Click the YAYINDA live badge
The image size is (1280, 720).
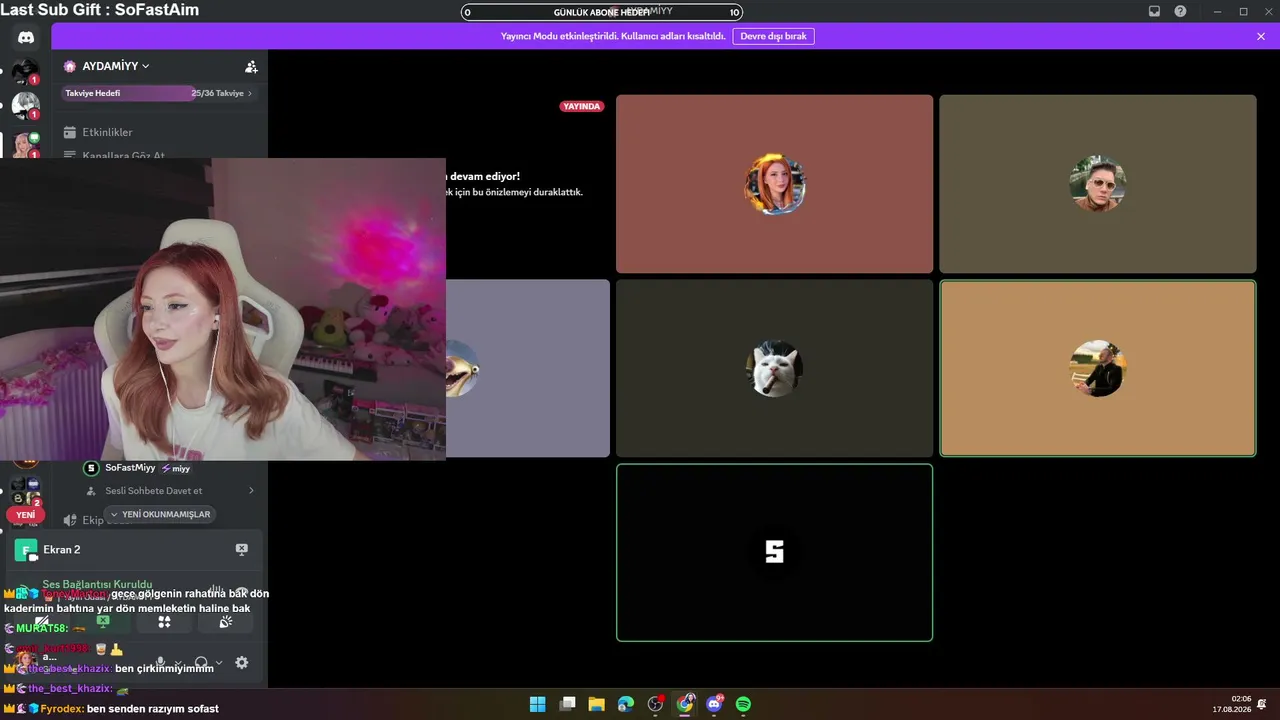tap(582, 106)
